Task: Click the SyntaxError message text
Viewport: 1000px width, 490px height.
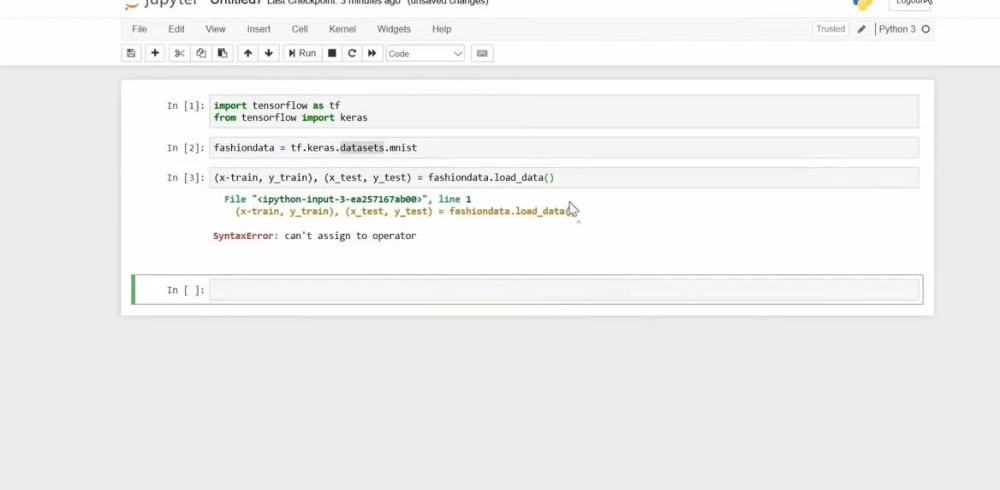Action: pos(314,235)
